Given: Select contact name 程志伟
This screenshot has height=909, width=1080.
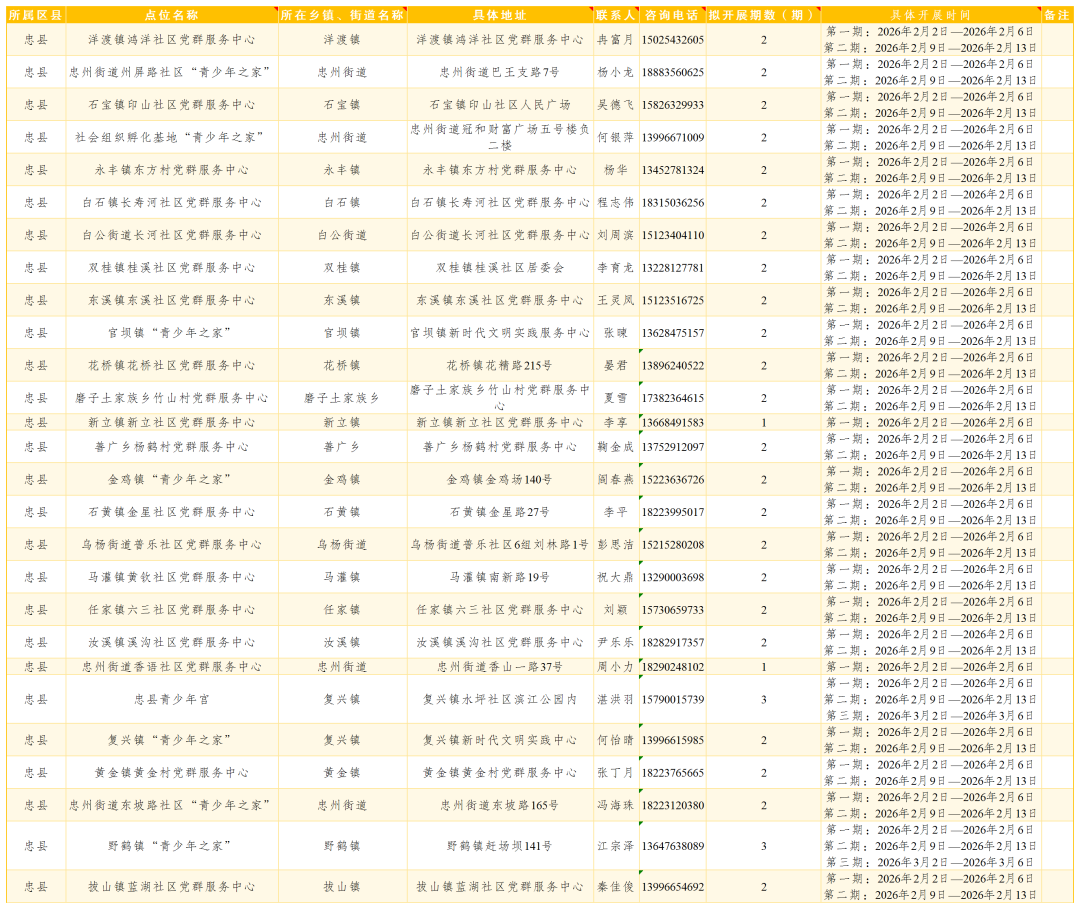Looking at the screenshot, I should (616, 202).
